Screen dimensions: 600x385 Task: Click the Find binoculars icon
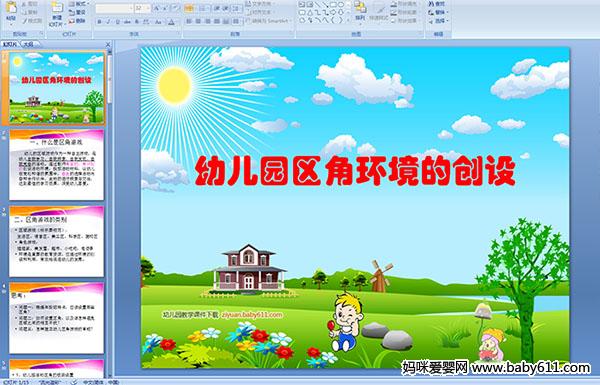431,4
